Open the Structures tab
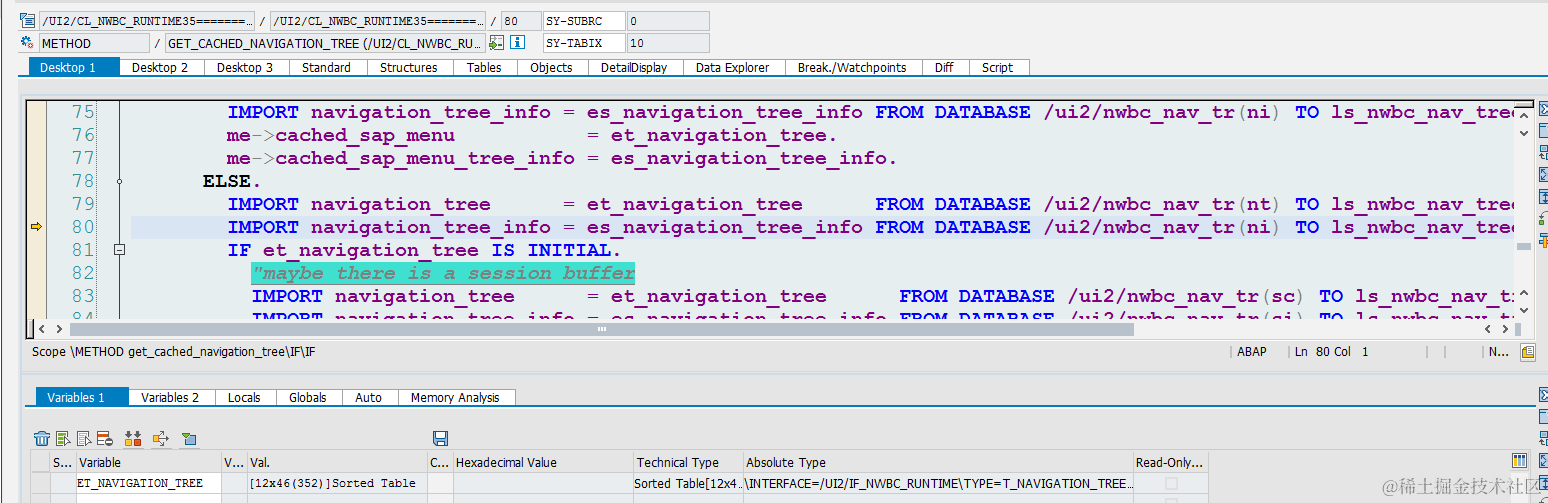The height and width of the screenshot is (503, 1548). coord(408,67)
